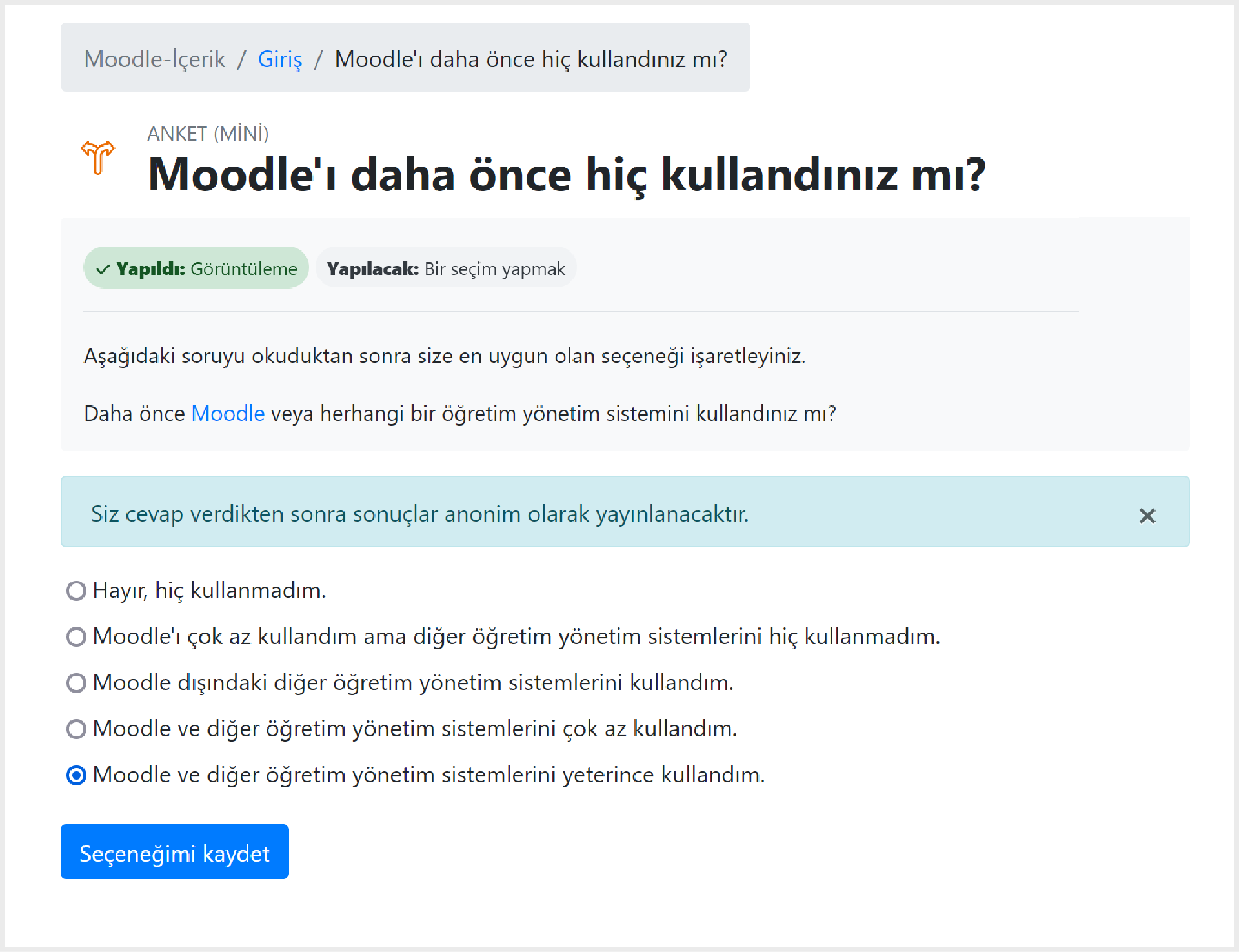Click the "Yapıldı: Görüntüleme" completion badge
1239x952 pixels.
(x=196, y=268)
